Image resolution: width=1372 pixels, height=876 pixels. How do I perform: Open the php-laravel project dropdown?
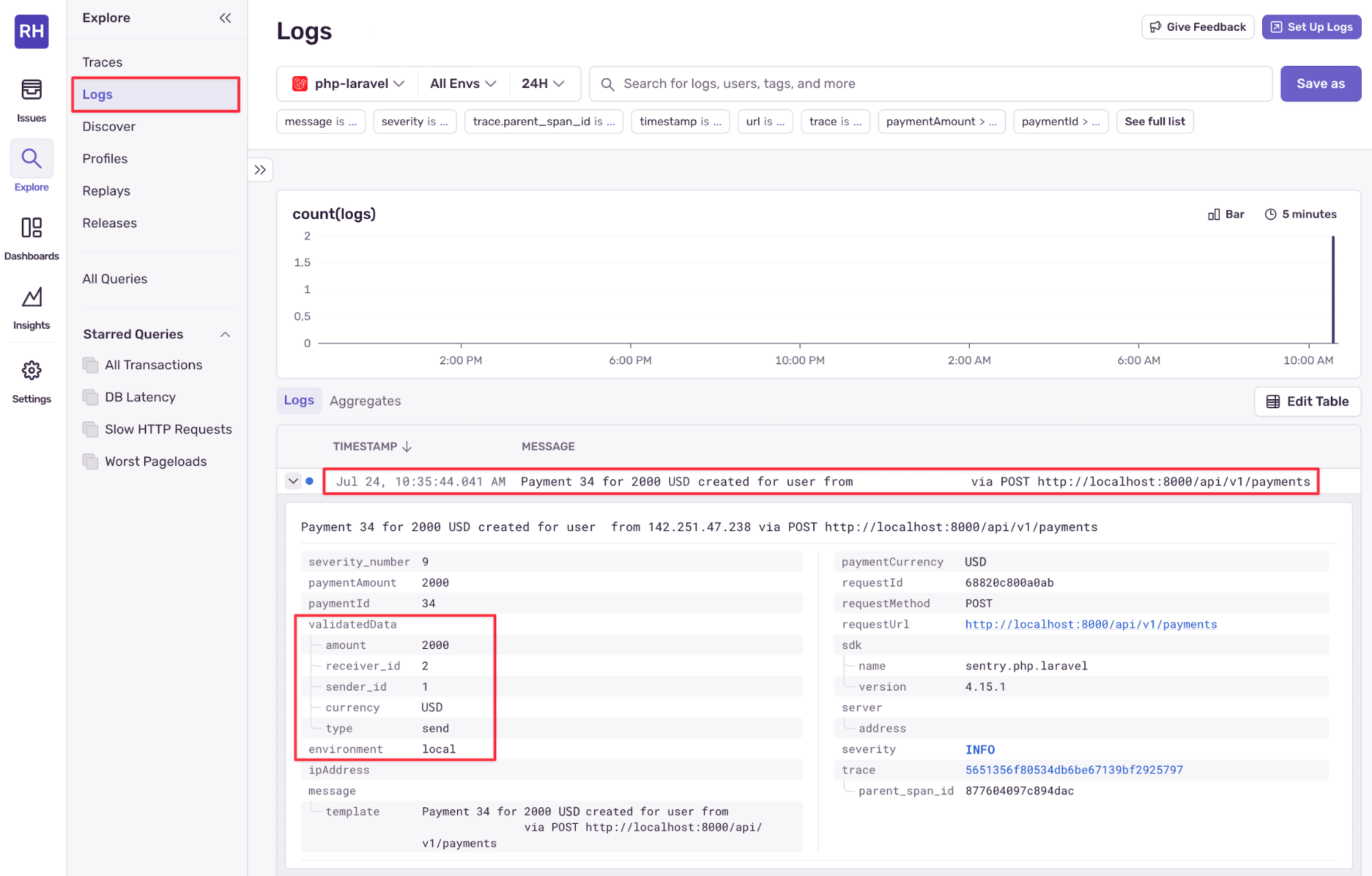pos(349,84)
